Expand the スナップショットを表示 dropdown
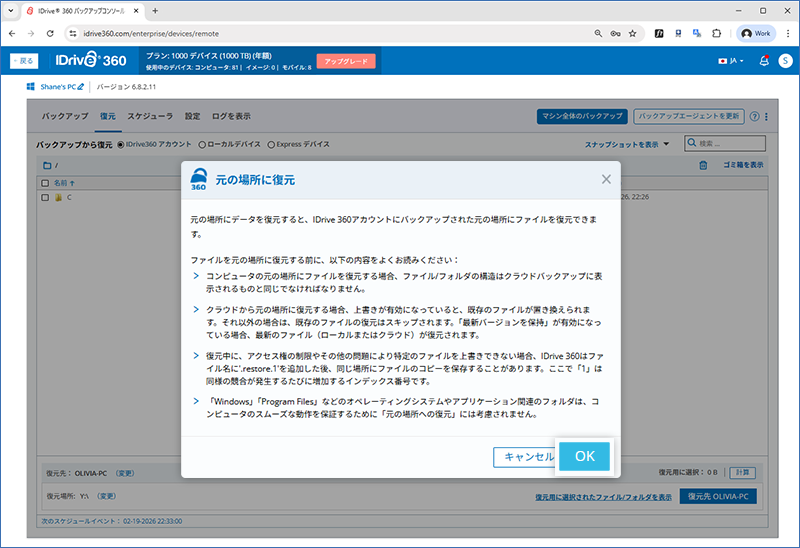This screenshot has height=548, width=800. click(627, 145)
